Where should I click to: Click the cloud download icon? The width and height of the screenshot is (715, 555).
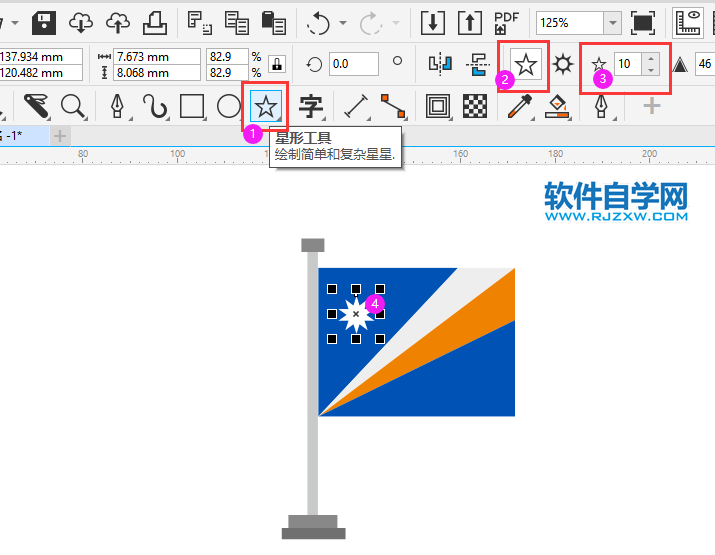[81, 22]
